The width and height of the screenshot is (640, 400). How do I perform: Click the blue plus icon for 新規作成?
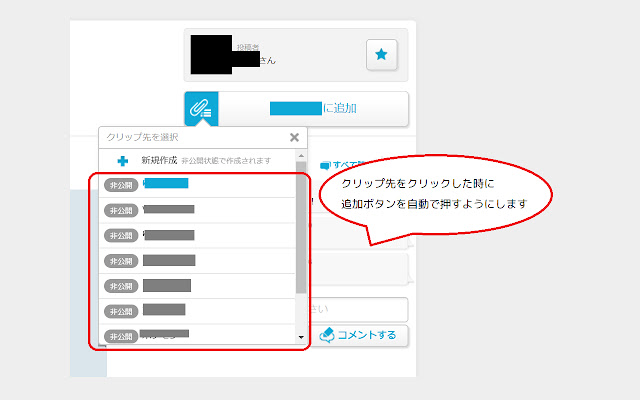122,161
